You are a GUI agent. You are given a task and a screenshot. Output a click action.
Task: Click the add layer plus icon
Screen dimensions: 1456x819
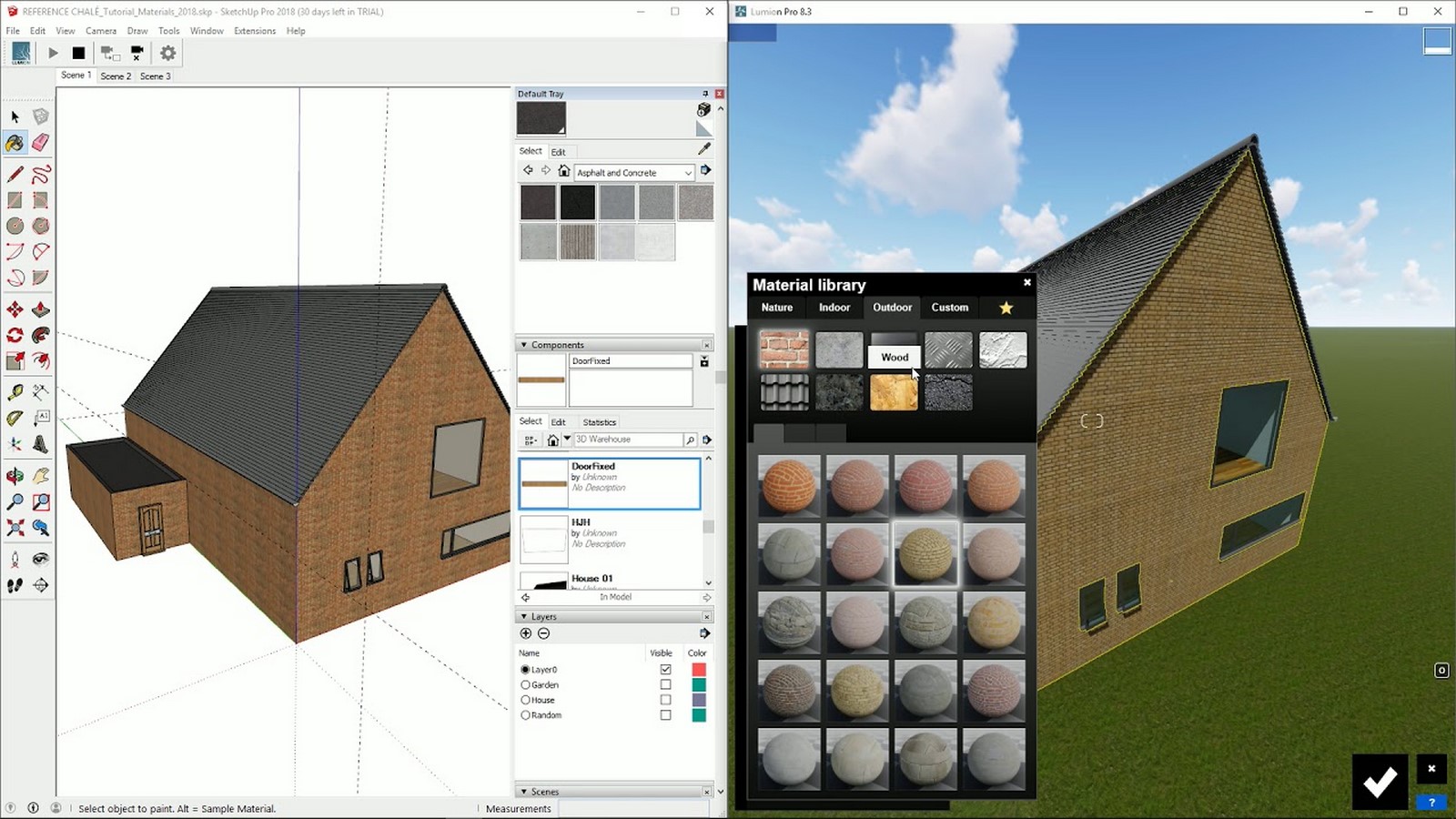point(526,633)
